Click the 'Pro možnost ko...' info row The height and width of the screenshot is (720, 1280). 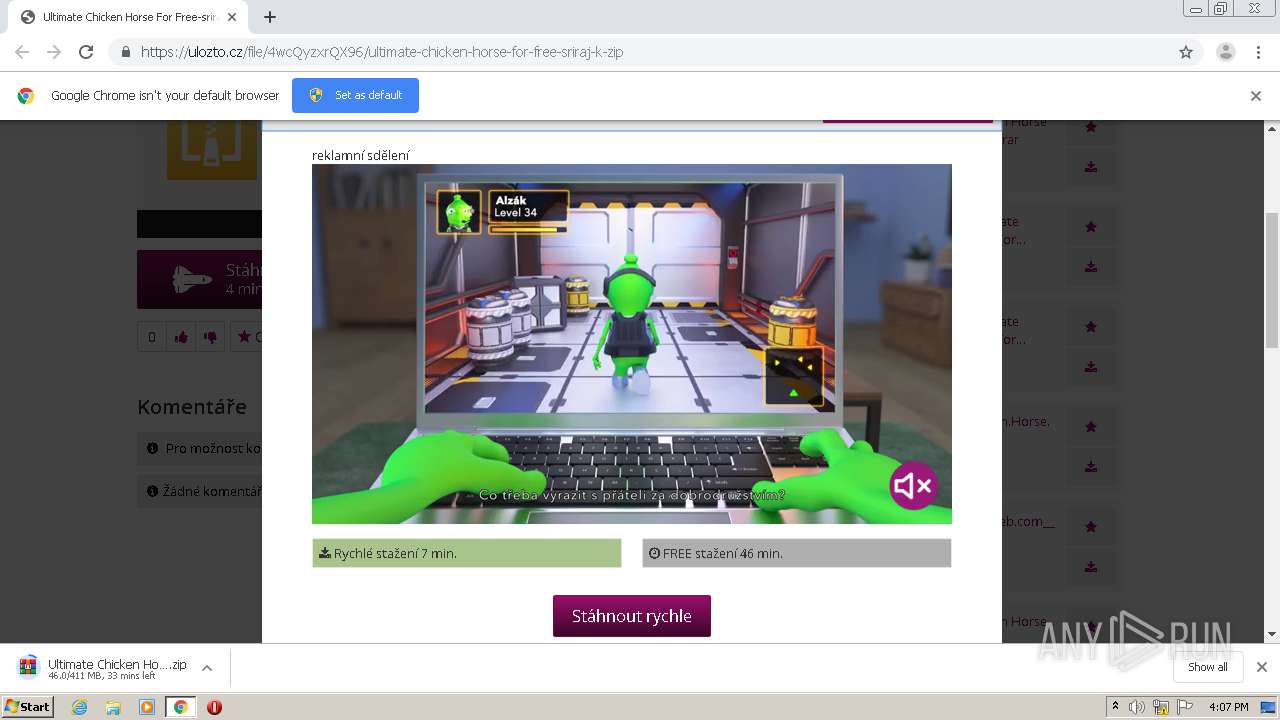(200, 449)
